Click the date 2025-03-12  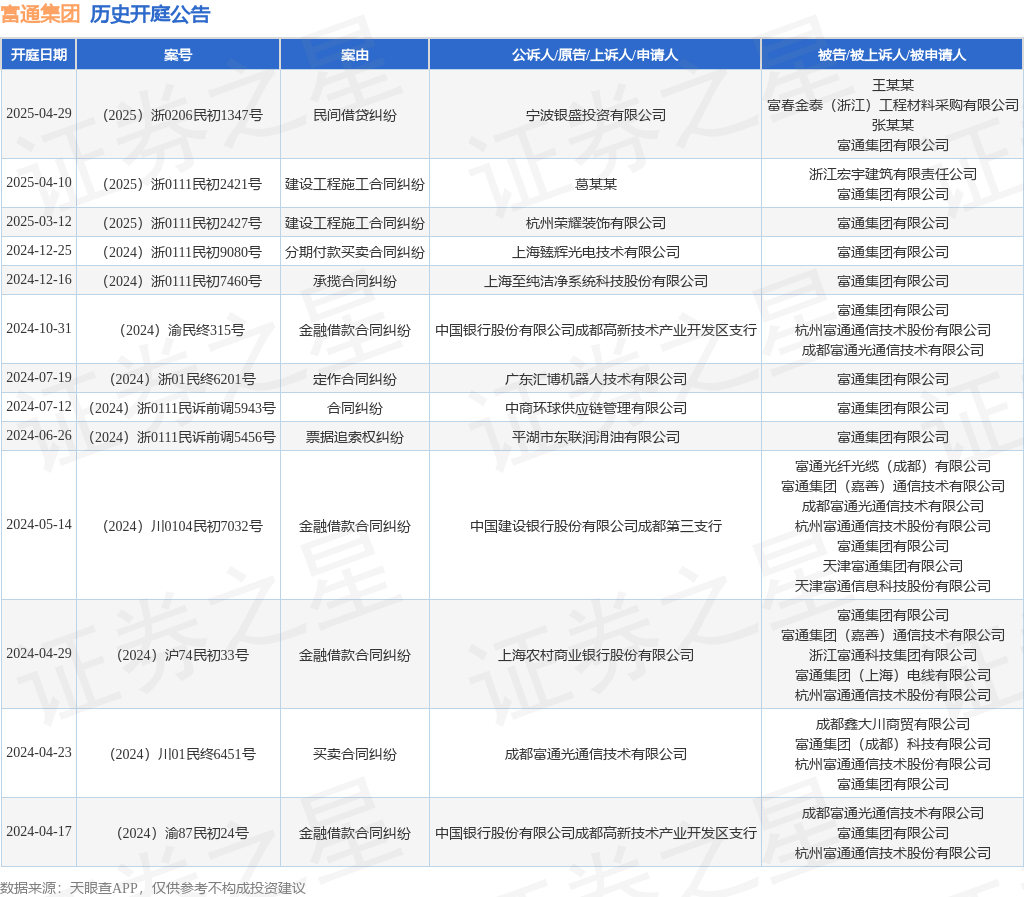click(39, 222)
